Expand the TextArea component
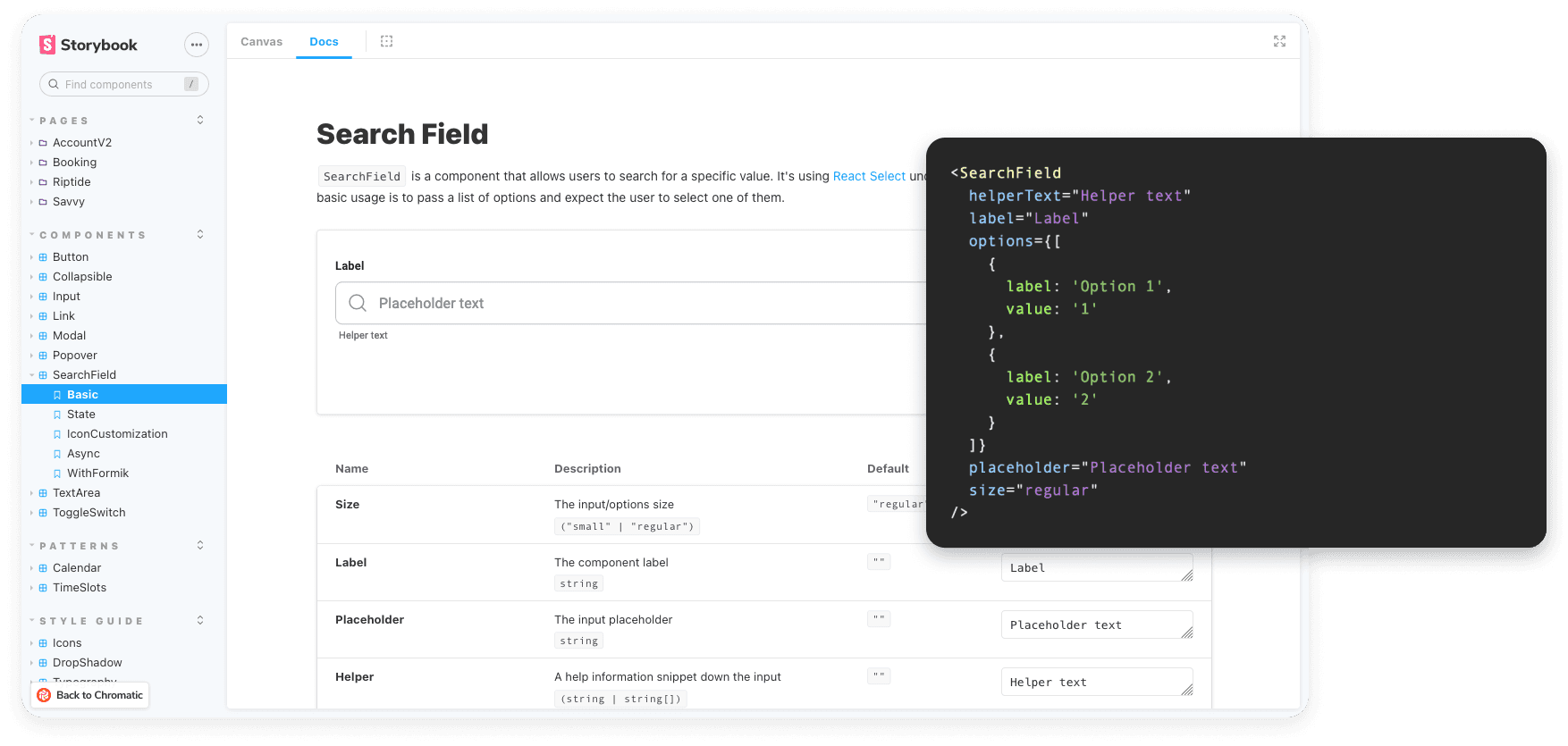 click(31, 493)
